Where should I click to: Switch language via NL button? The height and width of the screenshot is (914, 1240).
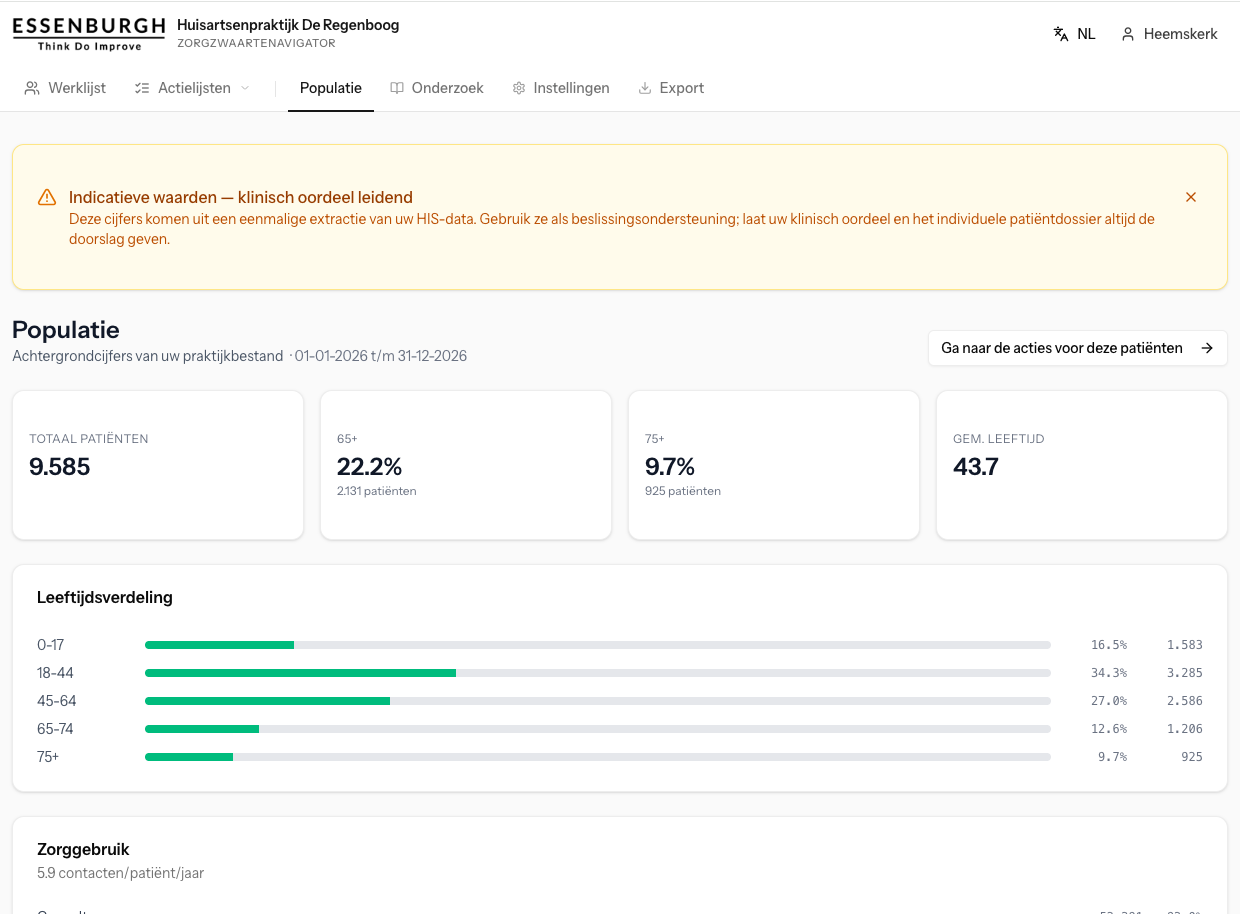tap(1075, 34)
